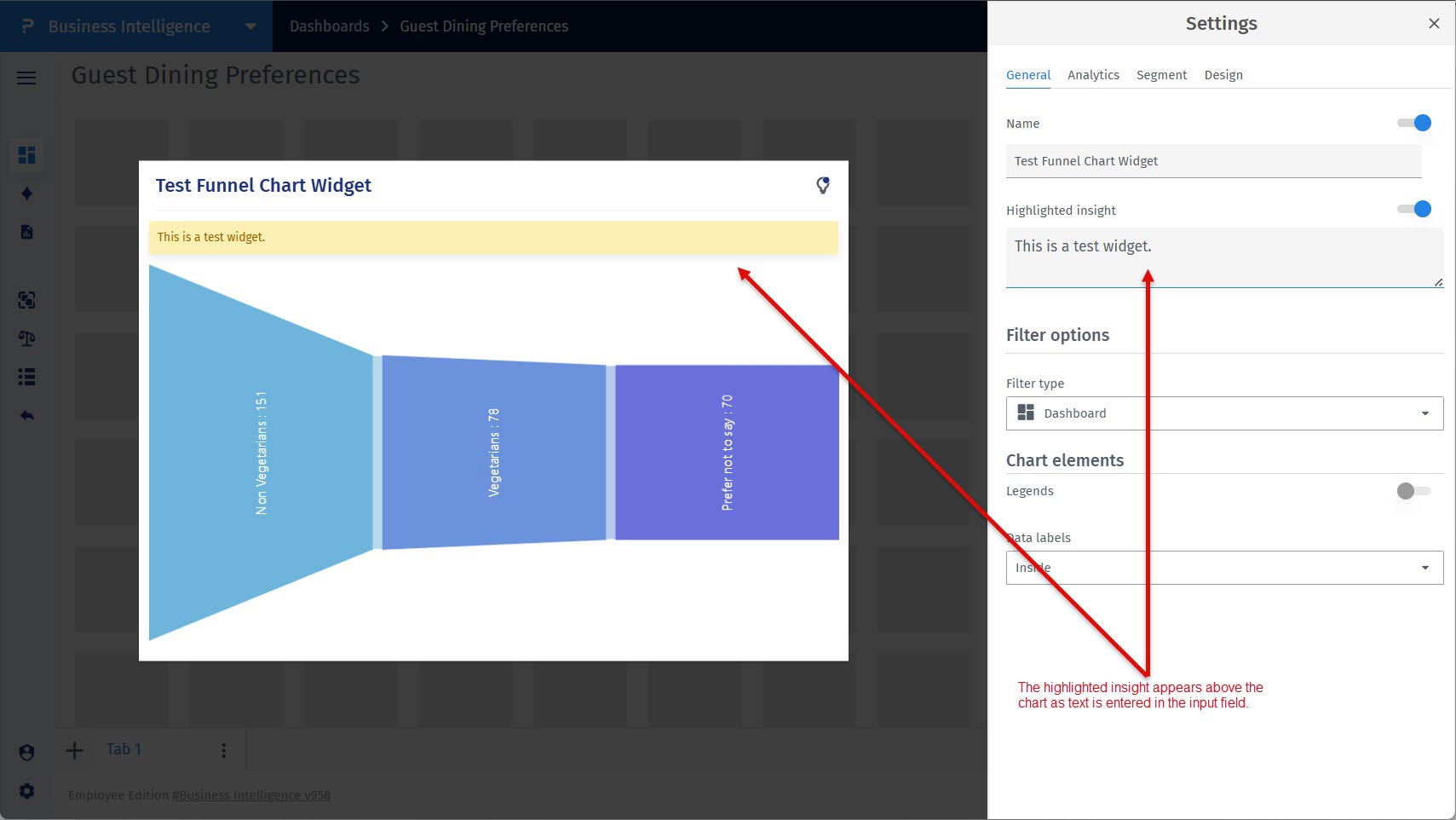Click the P logo in the header
The height and width of the screenshot is (820, 1456).
[x=27, y=26]
